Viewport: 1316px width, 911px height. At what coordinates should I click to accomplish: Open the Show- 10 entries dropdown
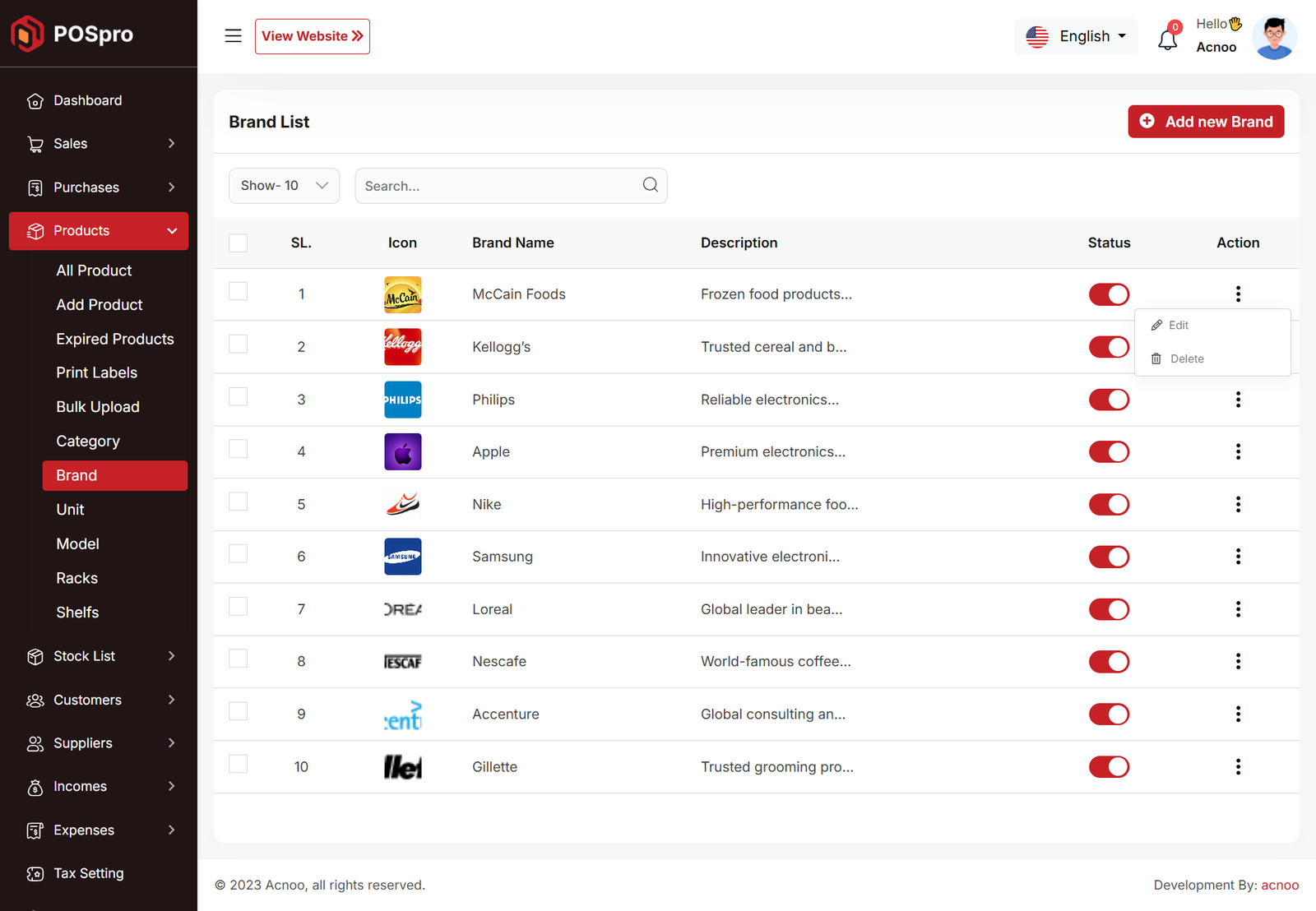(284, 186)
